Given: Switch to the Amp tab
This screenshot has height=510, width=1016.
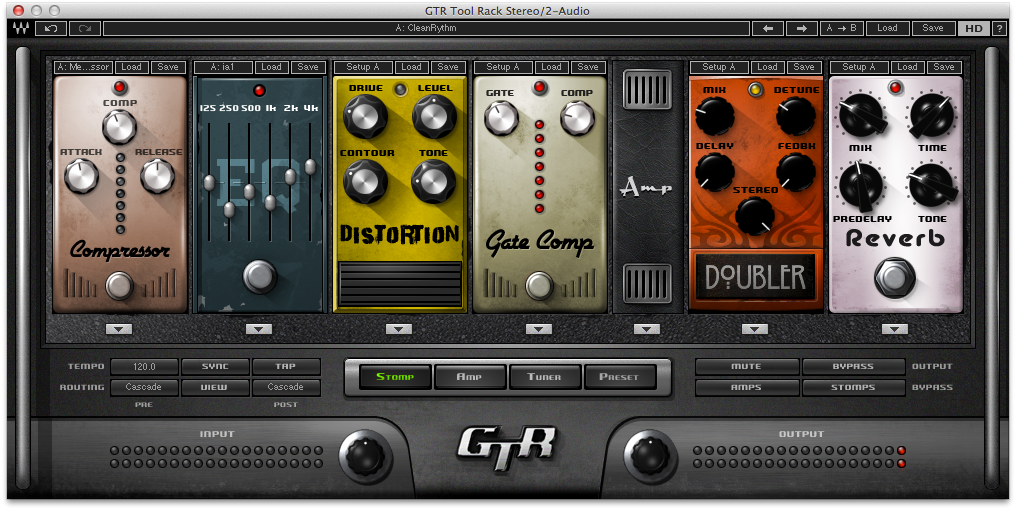Looking at the screenshot, I should 470,377.
